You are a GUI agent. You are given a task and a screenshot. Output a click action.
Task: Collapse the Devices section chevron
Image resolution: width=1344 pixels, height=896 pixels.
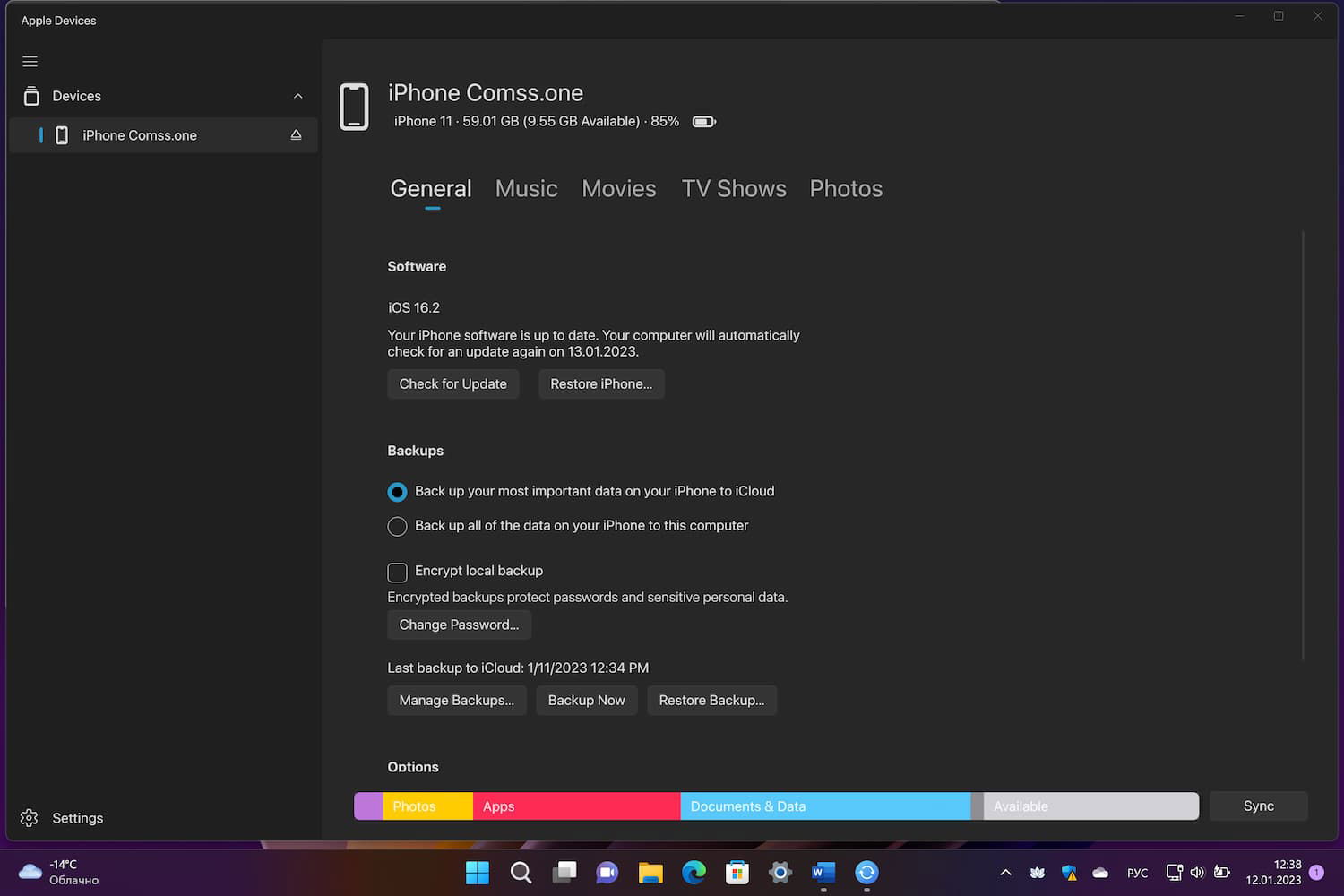pyautogui.click(x=298, y=96)
